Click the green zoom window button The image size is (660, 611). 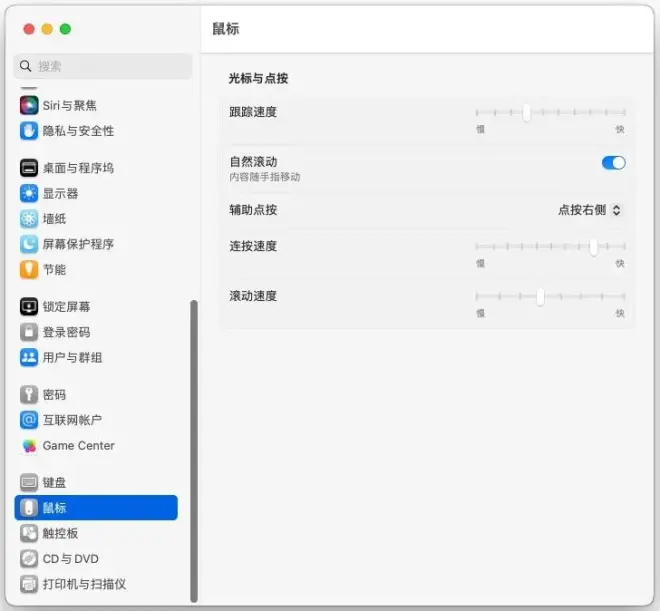(x=65, y=29)
